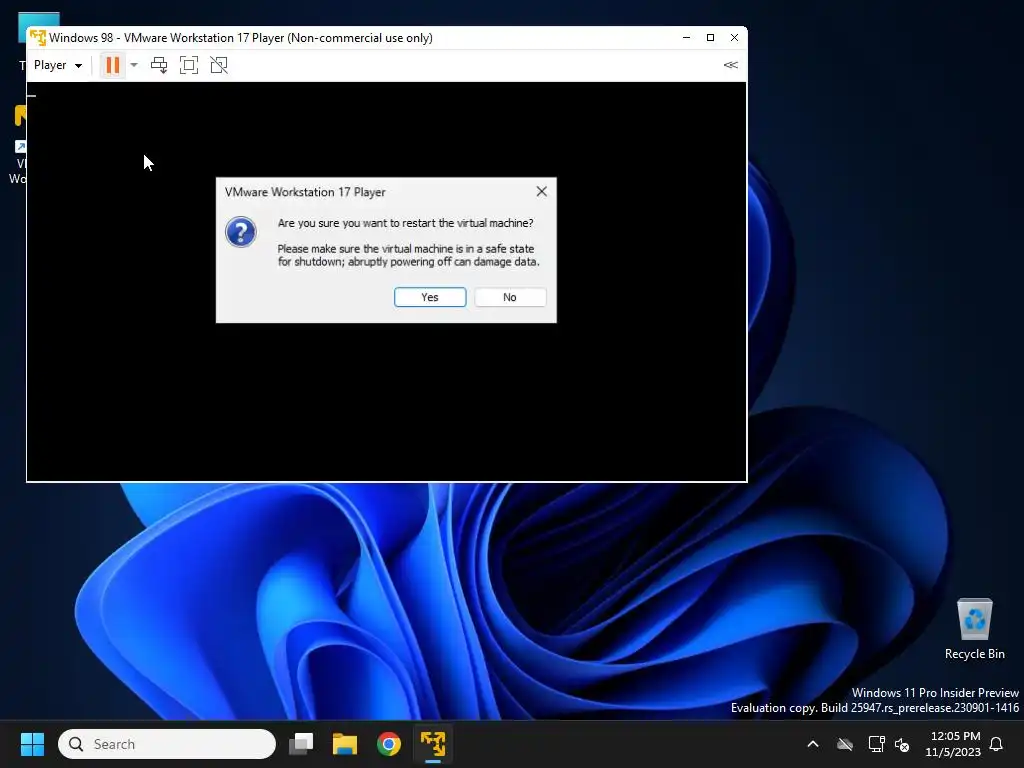Open the Player menu
This screenshot has width=1024, height=768.
tap(57, 65)
